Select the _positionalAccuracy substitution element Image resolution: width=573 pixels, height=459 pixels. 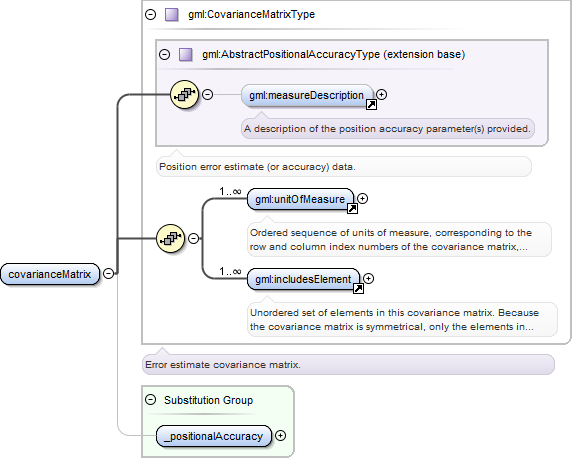(x=214, y=436)
